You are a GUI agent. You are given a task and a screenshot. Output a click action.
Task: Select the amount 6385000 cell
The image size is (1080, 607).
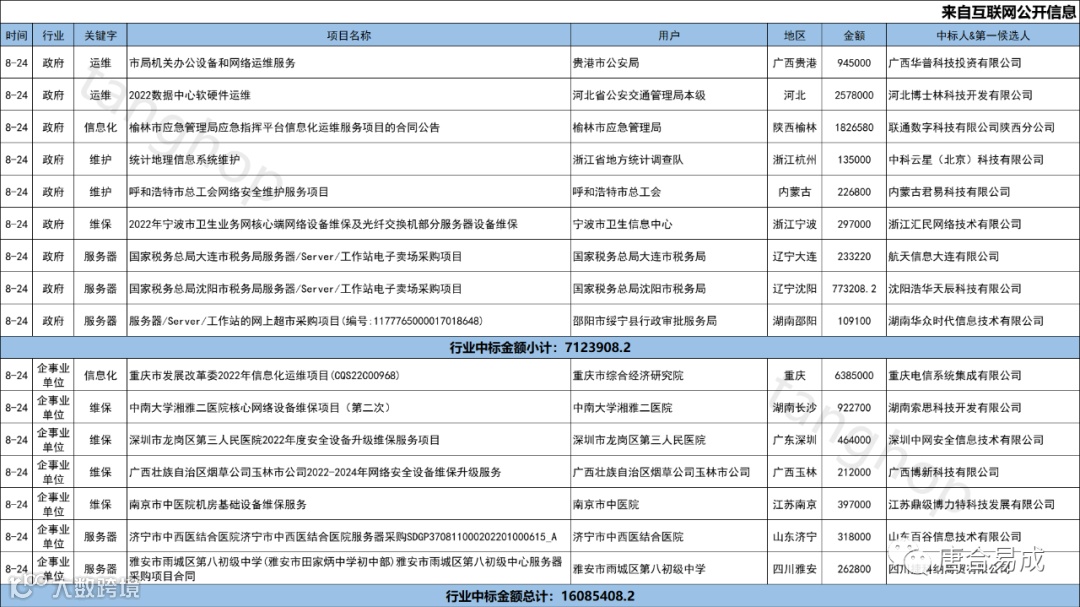pos(854,375)
